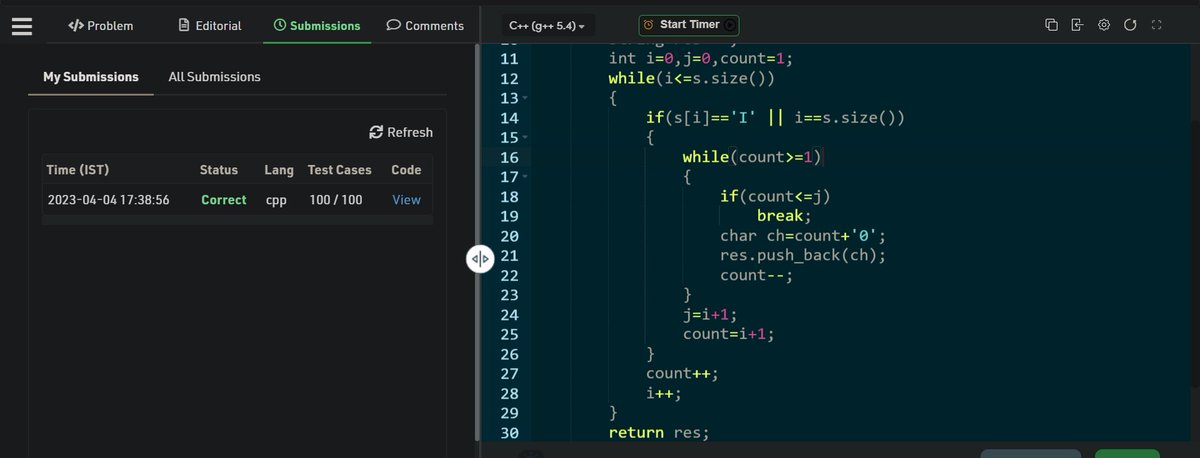The image size is (1200, 458).
Task: Click line number 20 in the gutter
Action: (508, 236)
